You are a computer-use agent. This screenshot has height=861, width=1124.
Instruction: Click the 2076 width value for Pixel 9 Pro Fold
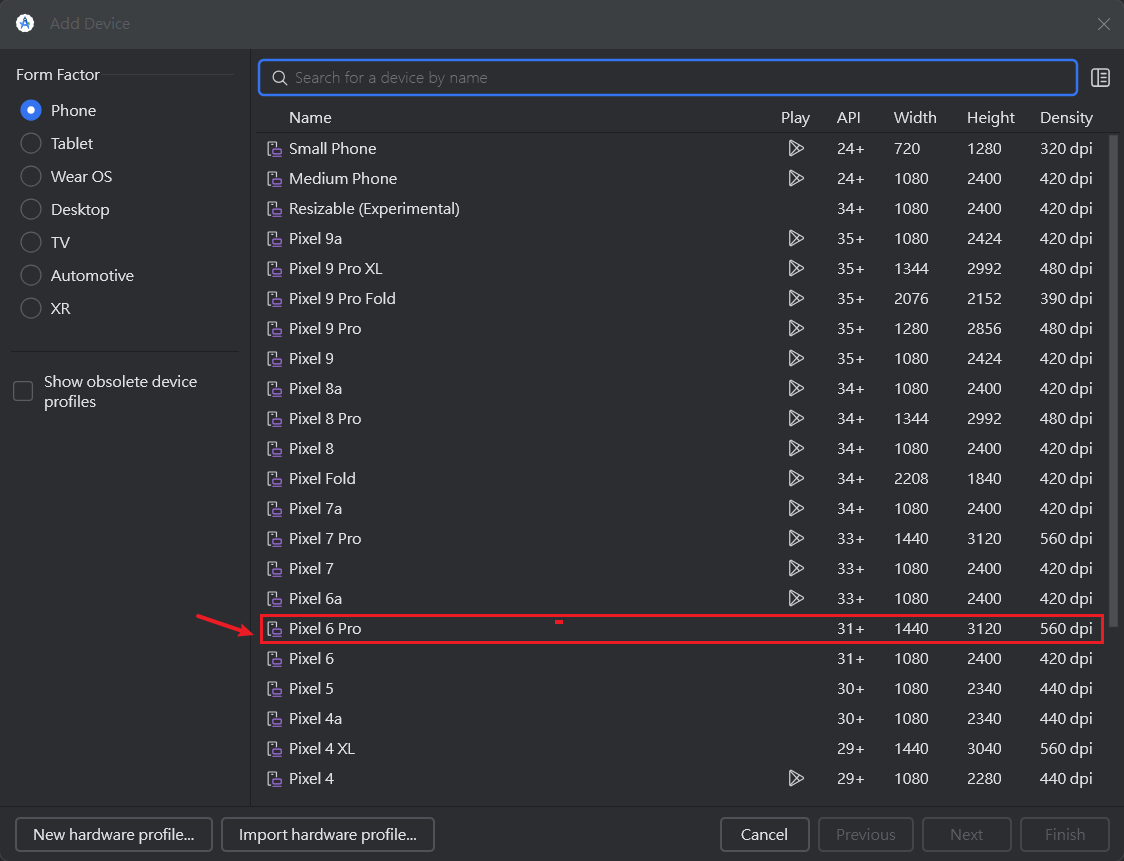tap(911, 298)
